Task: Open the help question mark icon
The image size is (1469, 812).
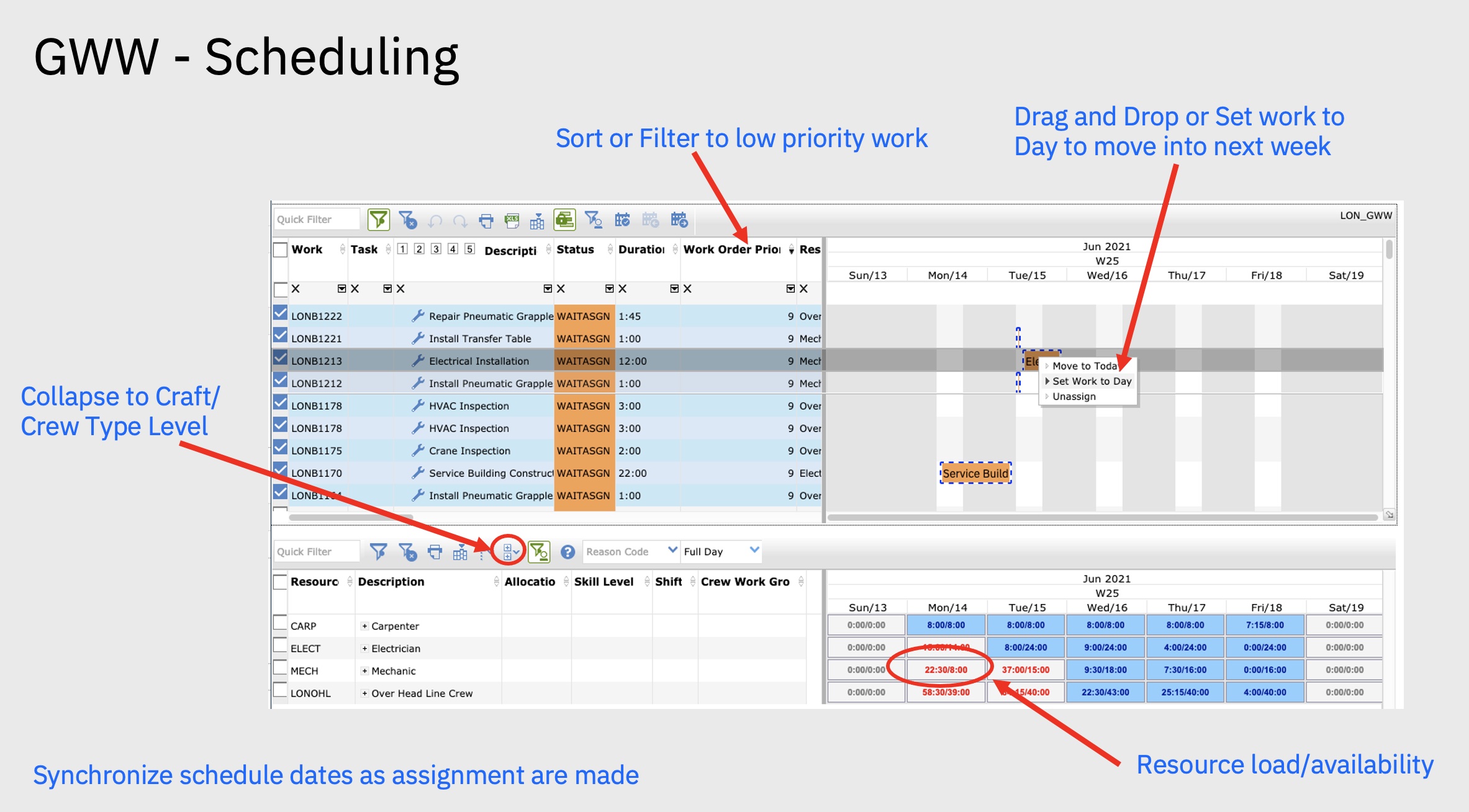Action: [567, 551]
